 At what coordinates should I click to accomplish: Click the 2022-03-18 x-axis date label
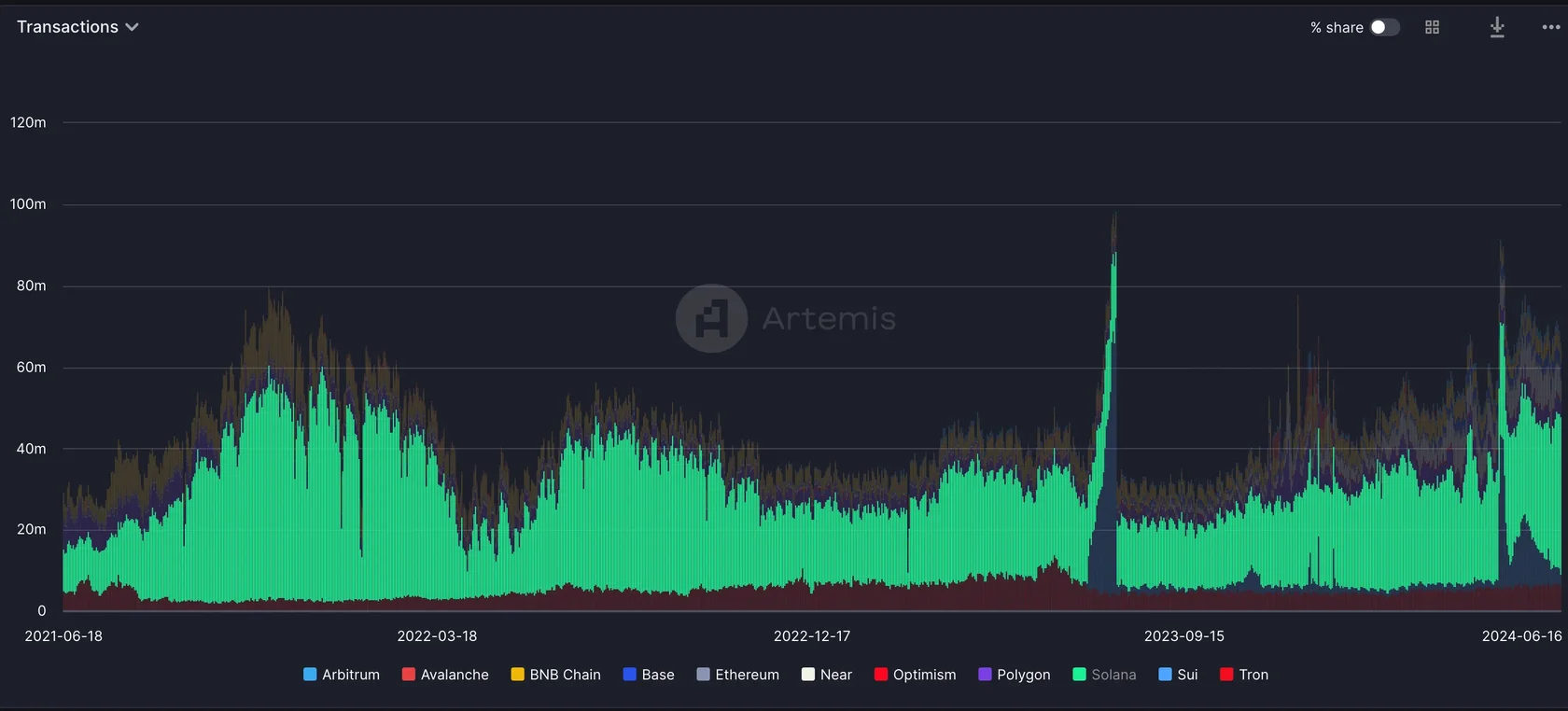[437, 636]
